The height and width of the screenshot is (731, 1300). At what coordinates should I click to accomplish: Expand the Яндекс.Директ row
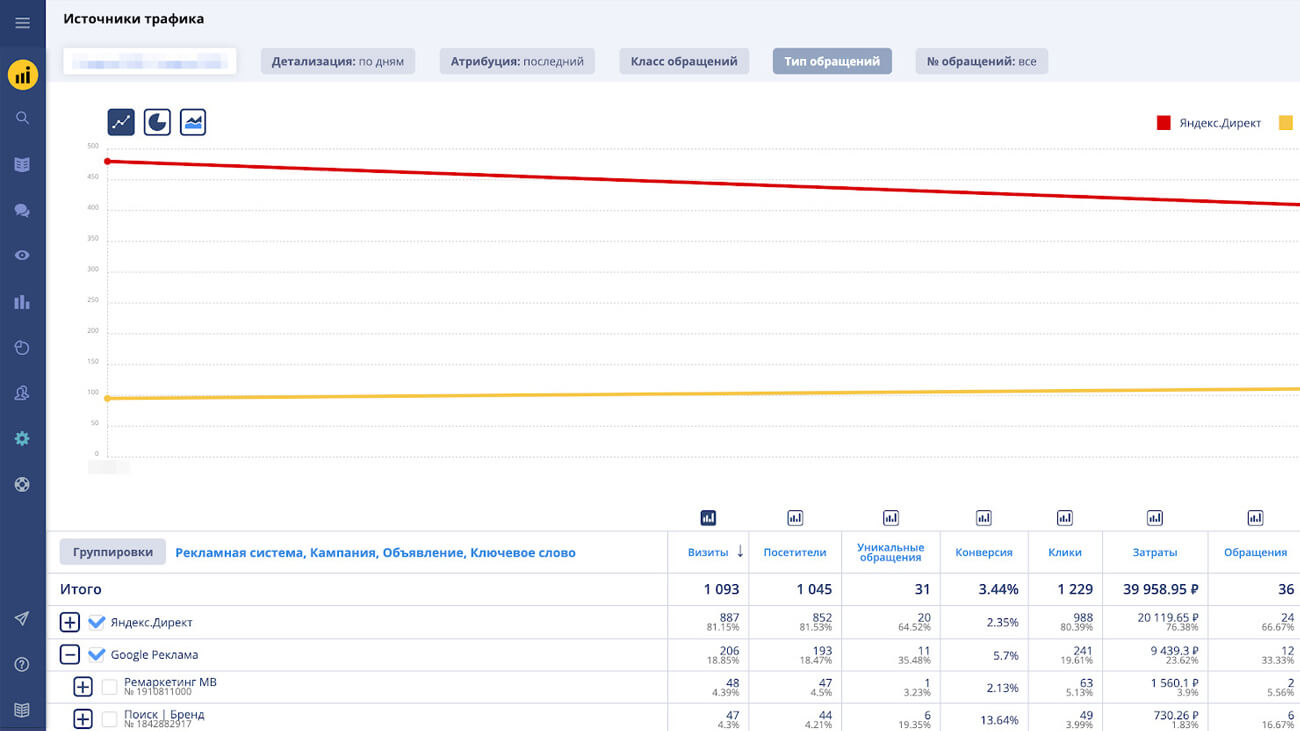pos(69,623)
